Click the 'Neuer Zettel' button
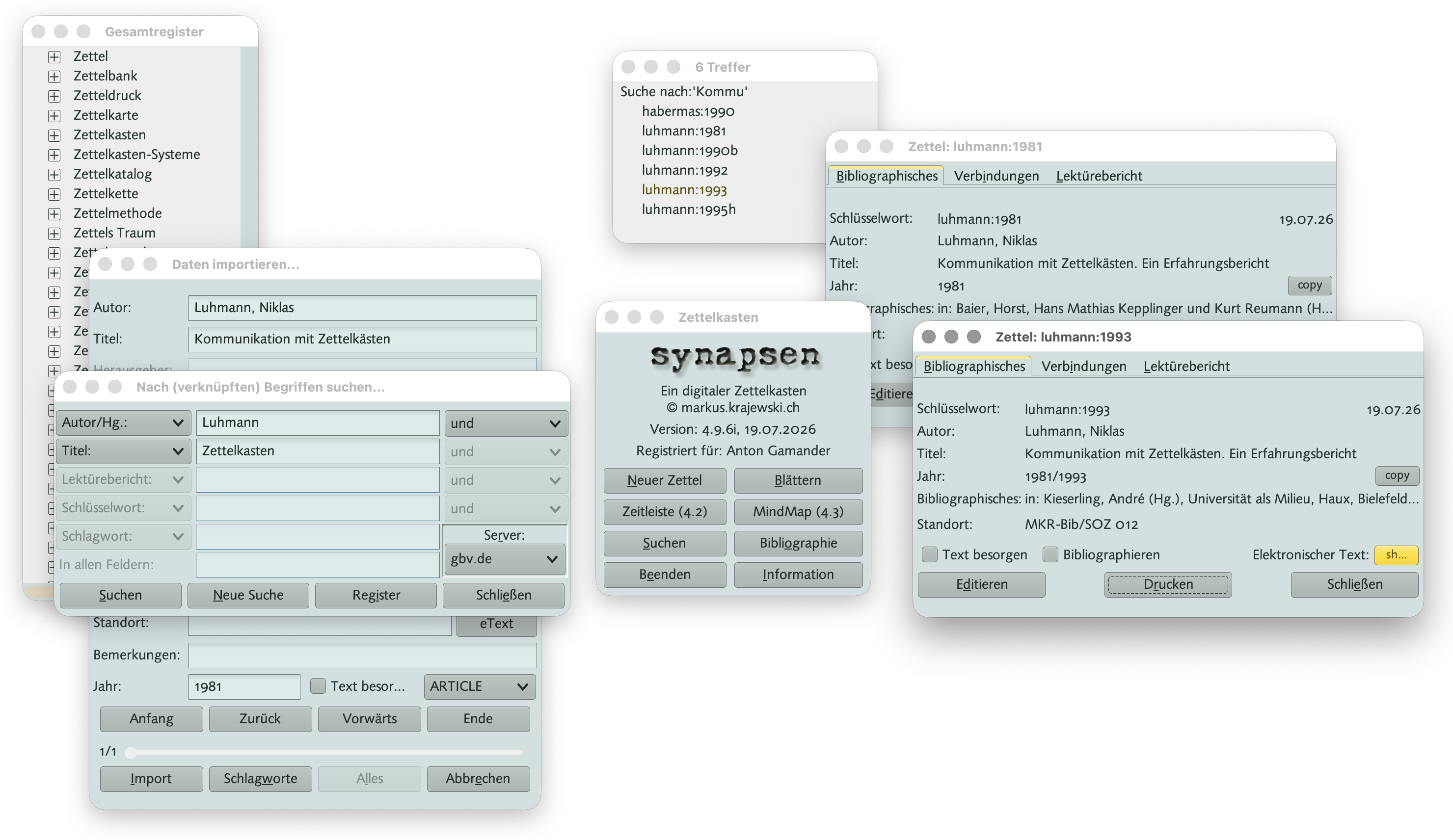 [x=664, y=480]
